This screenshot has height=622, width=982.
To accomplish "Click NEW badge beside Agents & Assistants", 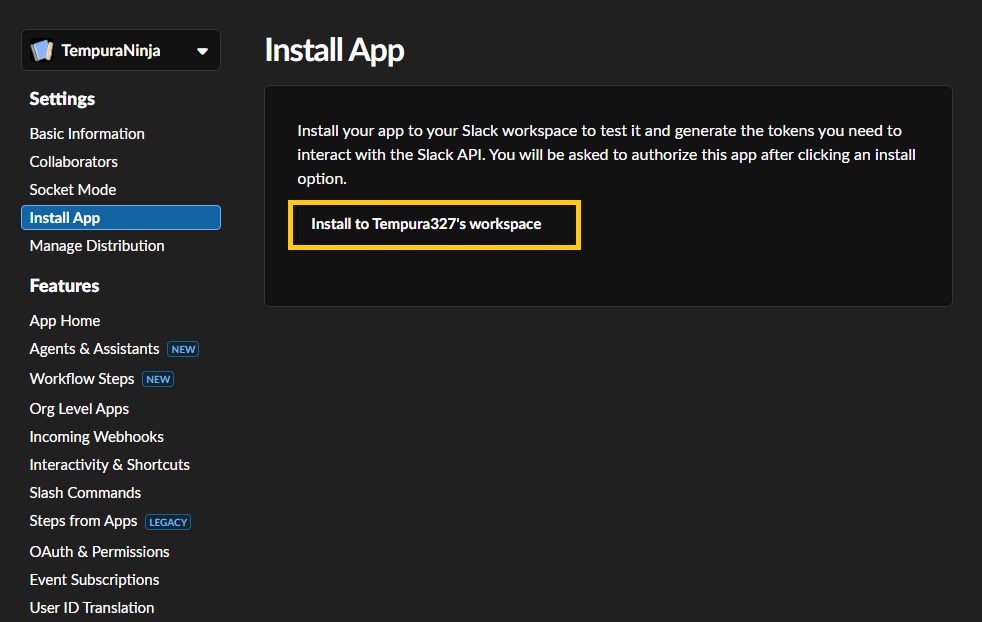I will [183, 350].
